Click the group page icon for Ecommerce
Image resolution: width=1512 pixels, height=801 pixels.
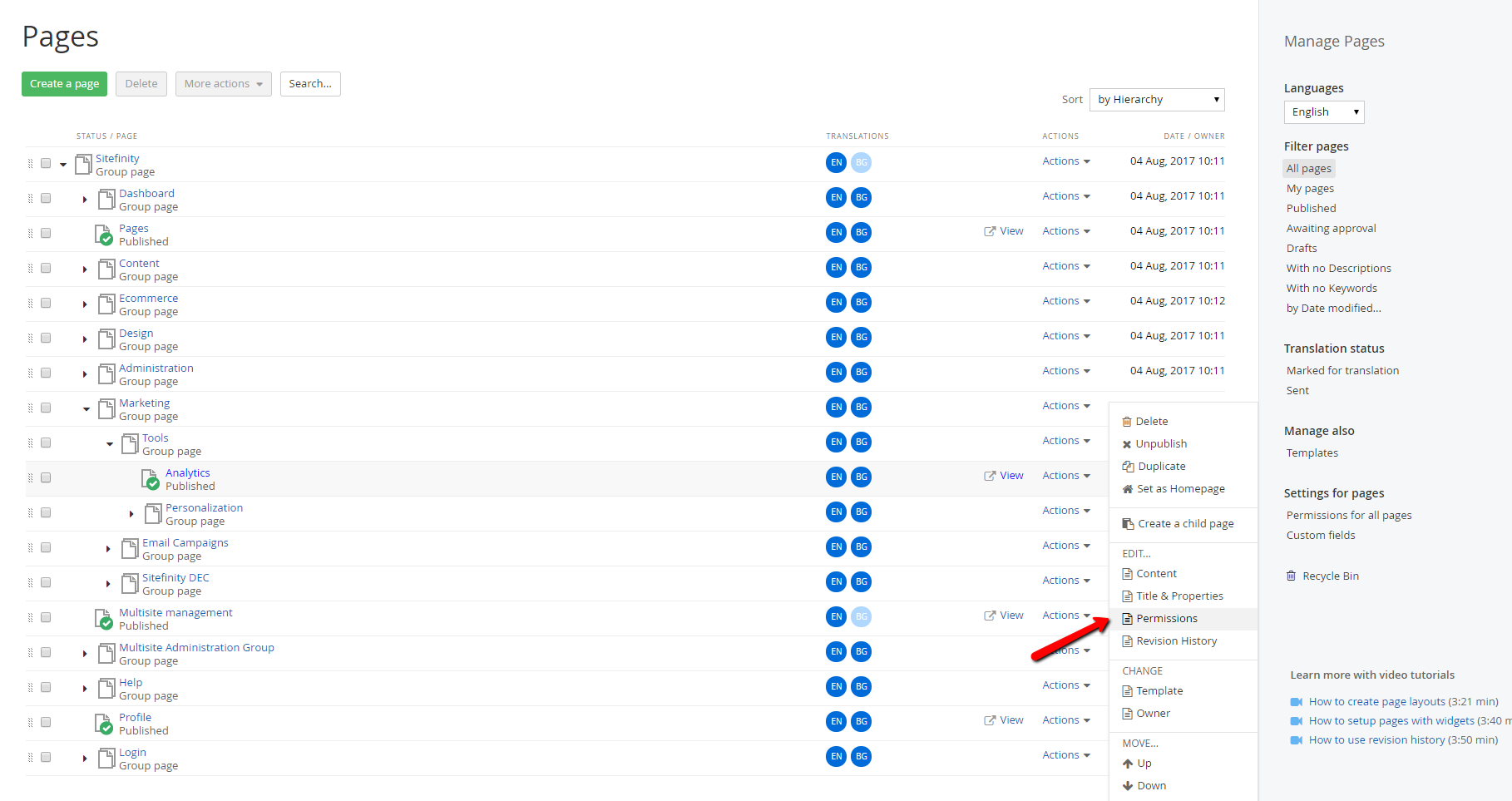(106, 304)
